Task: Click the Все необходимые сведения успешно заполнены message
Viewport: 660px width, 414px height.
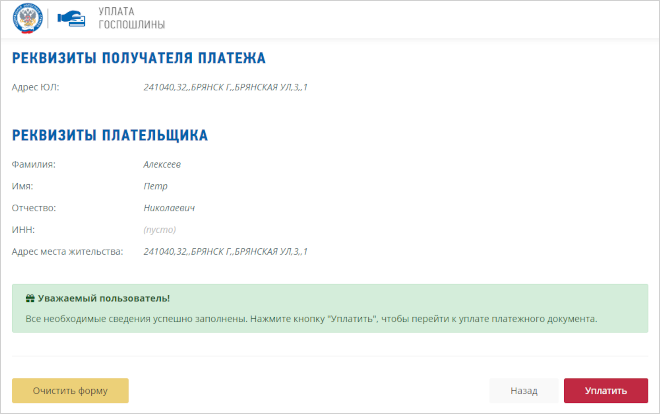Action: click(311, 319)
